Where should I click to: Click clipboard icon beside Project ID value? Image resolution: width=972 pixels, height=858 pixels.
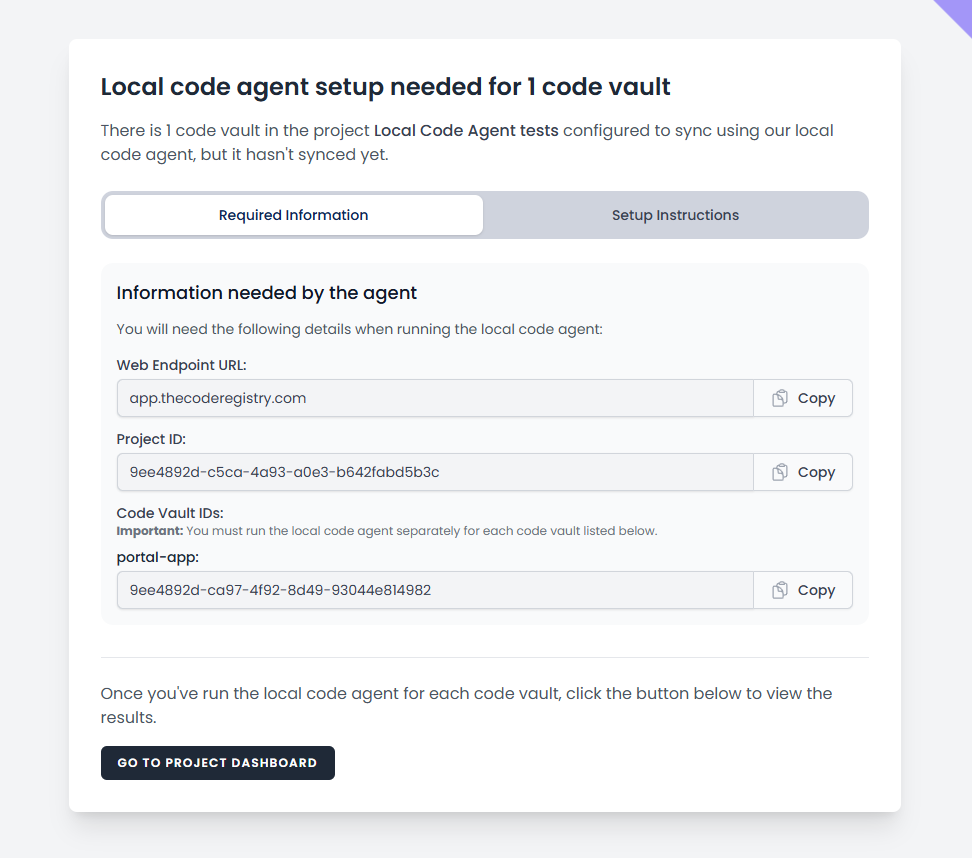click(780, 472)
